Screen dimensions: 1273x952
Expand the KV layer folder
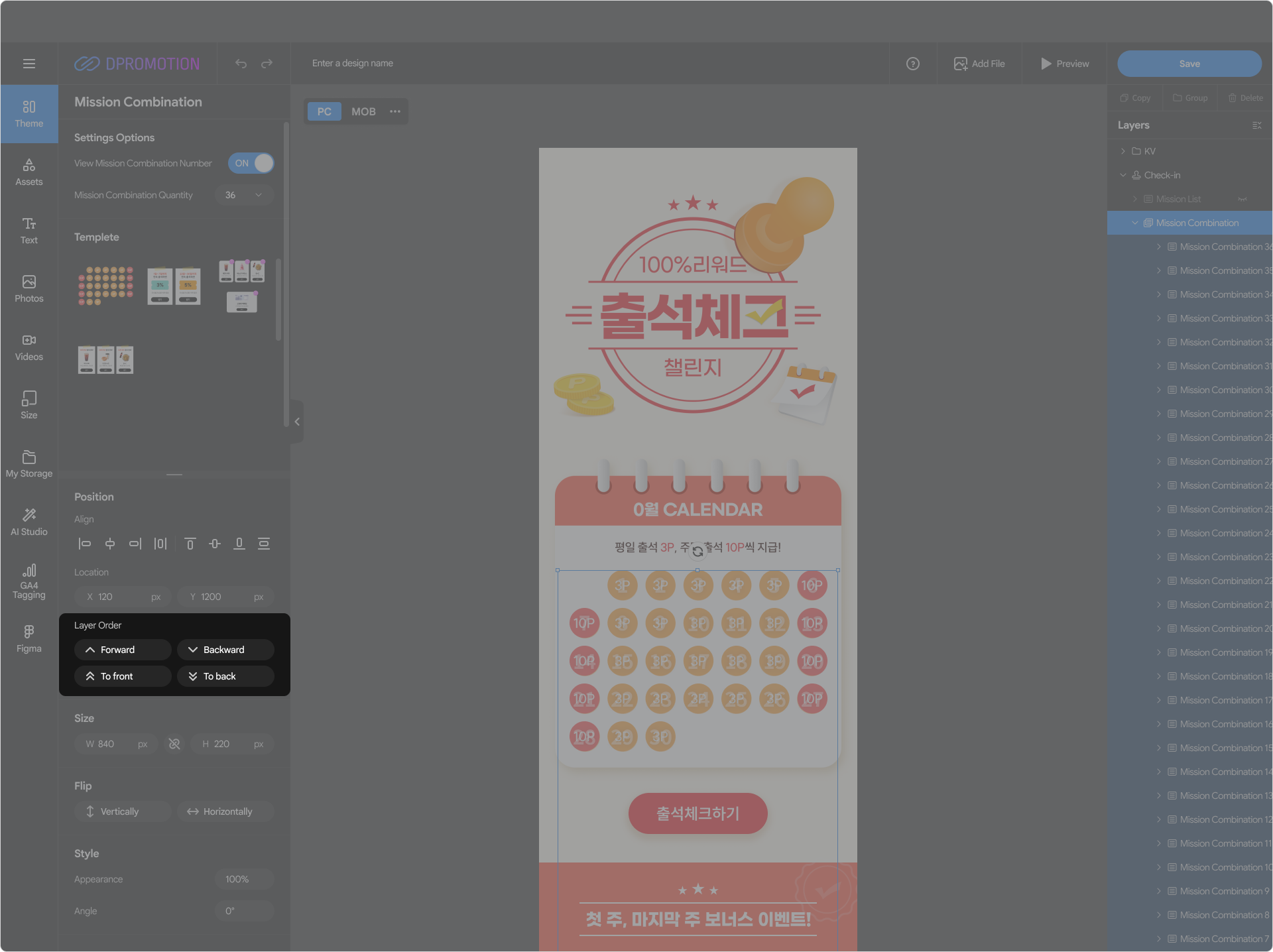1123,151
